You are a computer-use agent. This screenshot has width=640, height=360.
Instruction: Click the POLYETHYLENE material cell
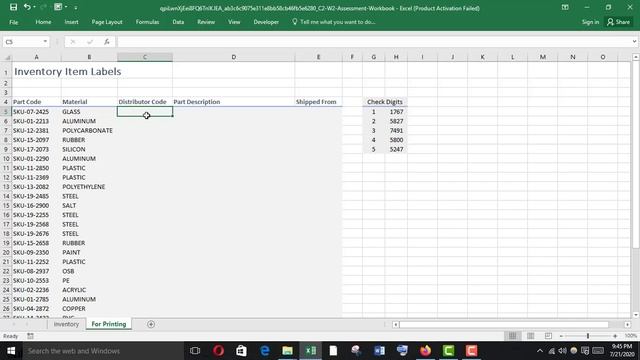(x=89, y=187)
